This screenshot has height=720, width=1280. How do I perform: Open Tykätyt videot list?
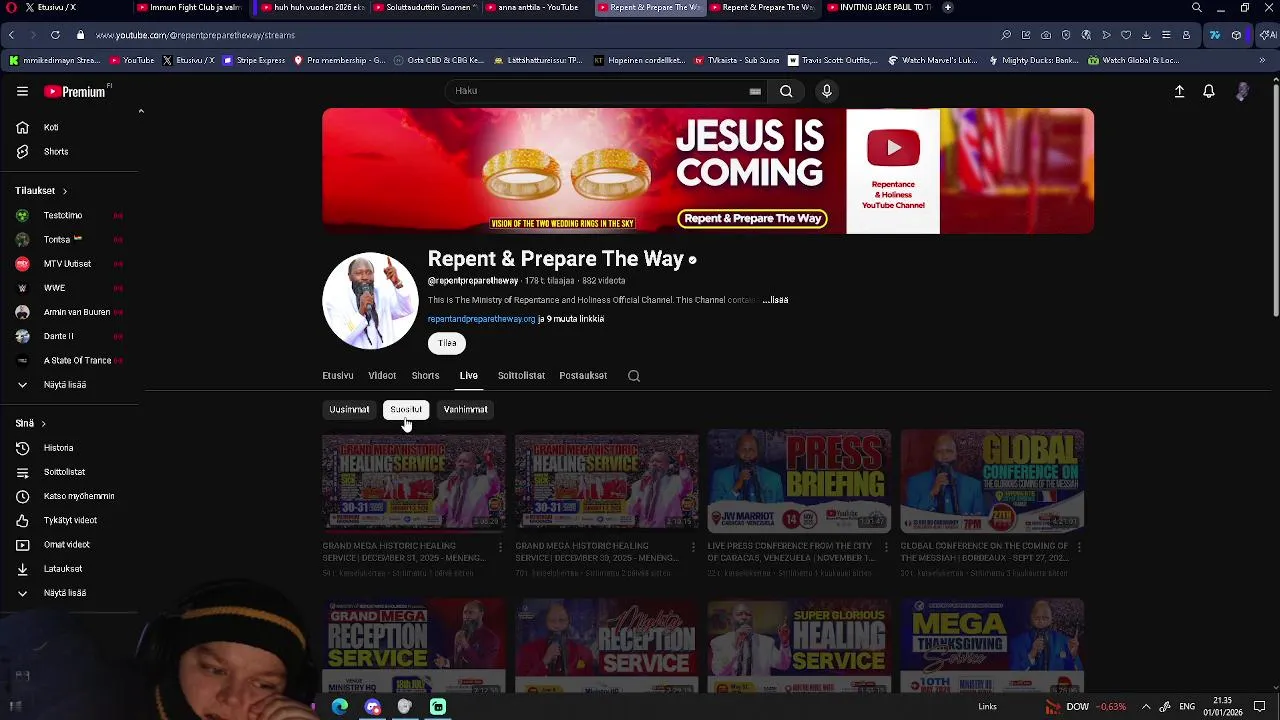coord(70,520)
